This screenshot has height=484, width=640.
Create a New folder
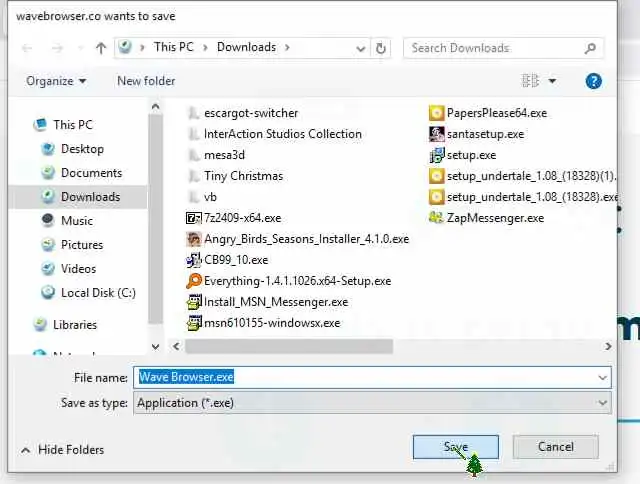[146, 81]
